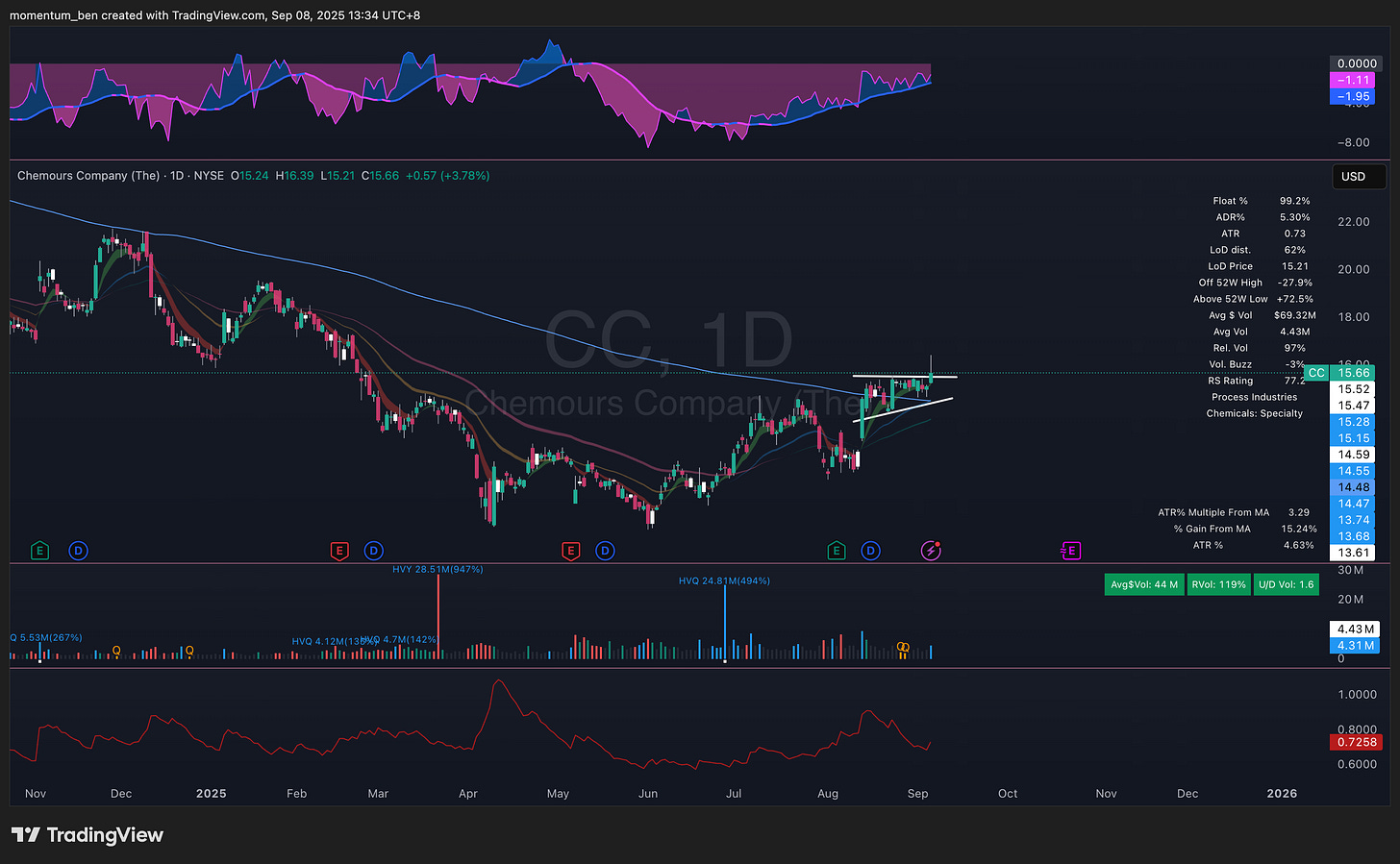Click the dividend marker in mid-August
Viewport: 1400px width, 864px height.
[x=870, y=551]
